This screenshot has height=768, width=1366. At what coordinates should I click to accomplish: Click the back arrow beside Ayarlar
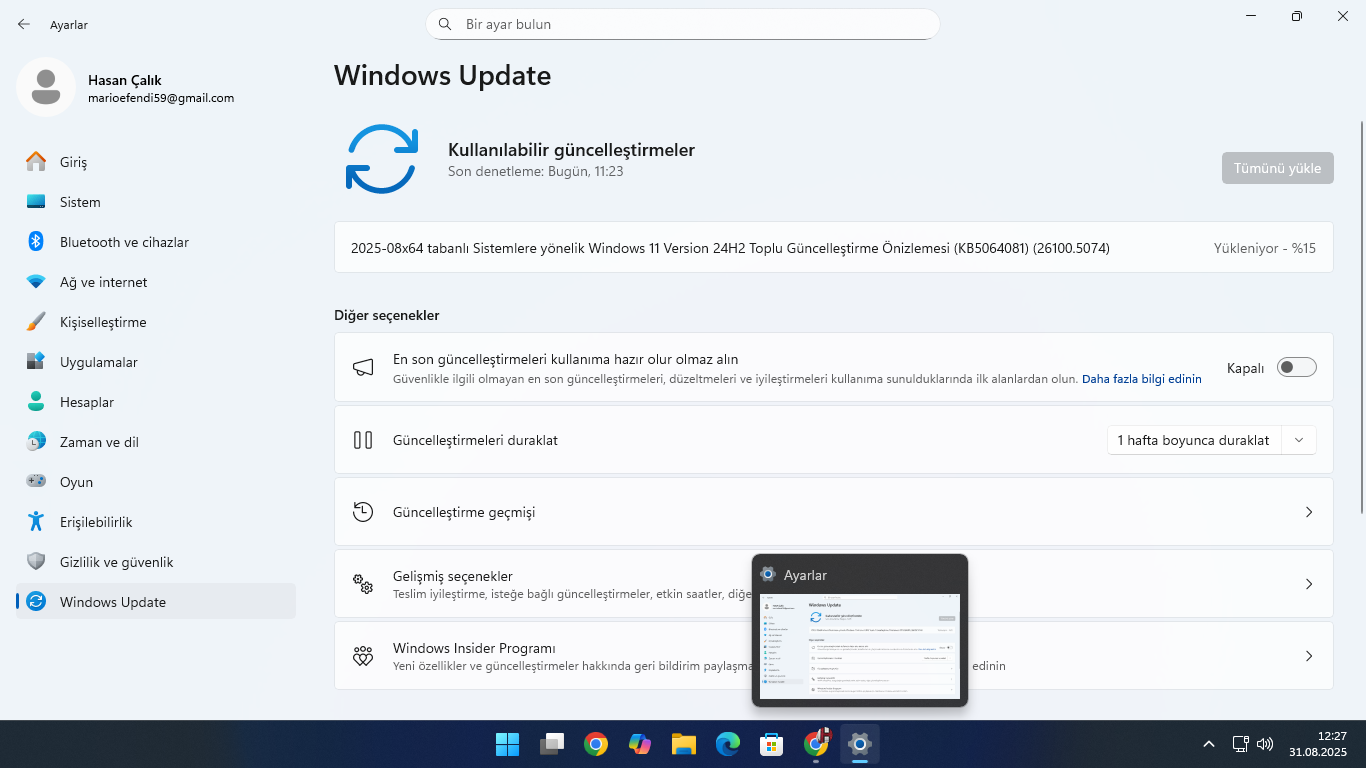click(x=24, y=24)
